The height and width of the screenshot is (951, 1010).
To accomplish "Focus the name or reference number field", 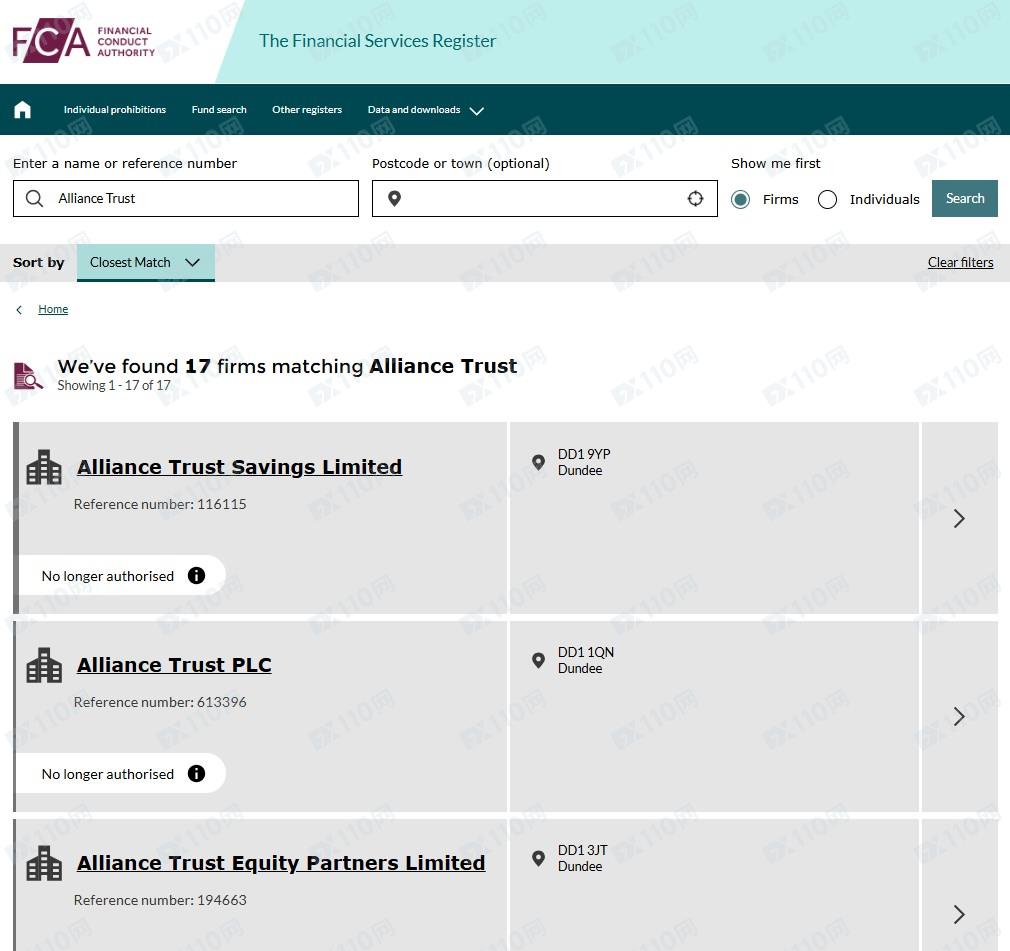I will (x=186, y=198).
